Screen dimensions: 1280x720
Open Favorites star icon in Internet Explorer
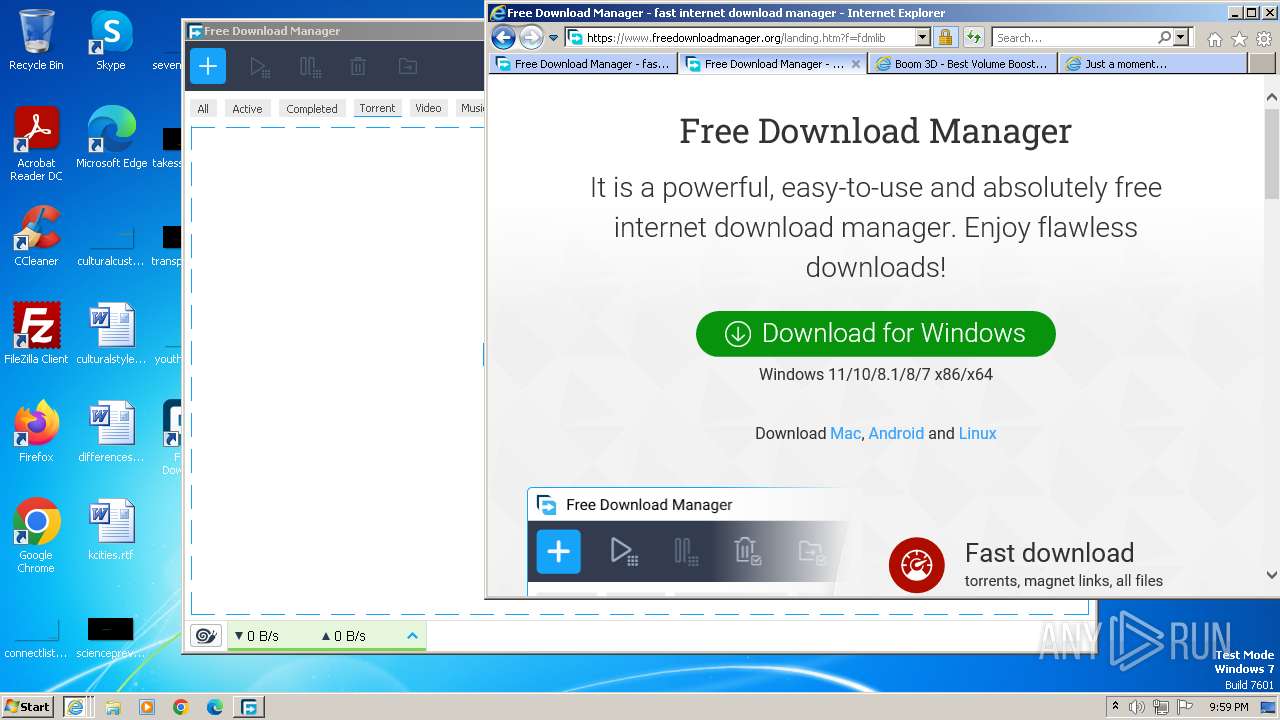click(x=1239, y=39)
